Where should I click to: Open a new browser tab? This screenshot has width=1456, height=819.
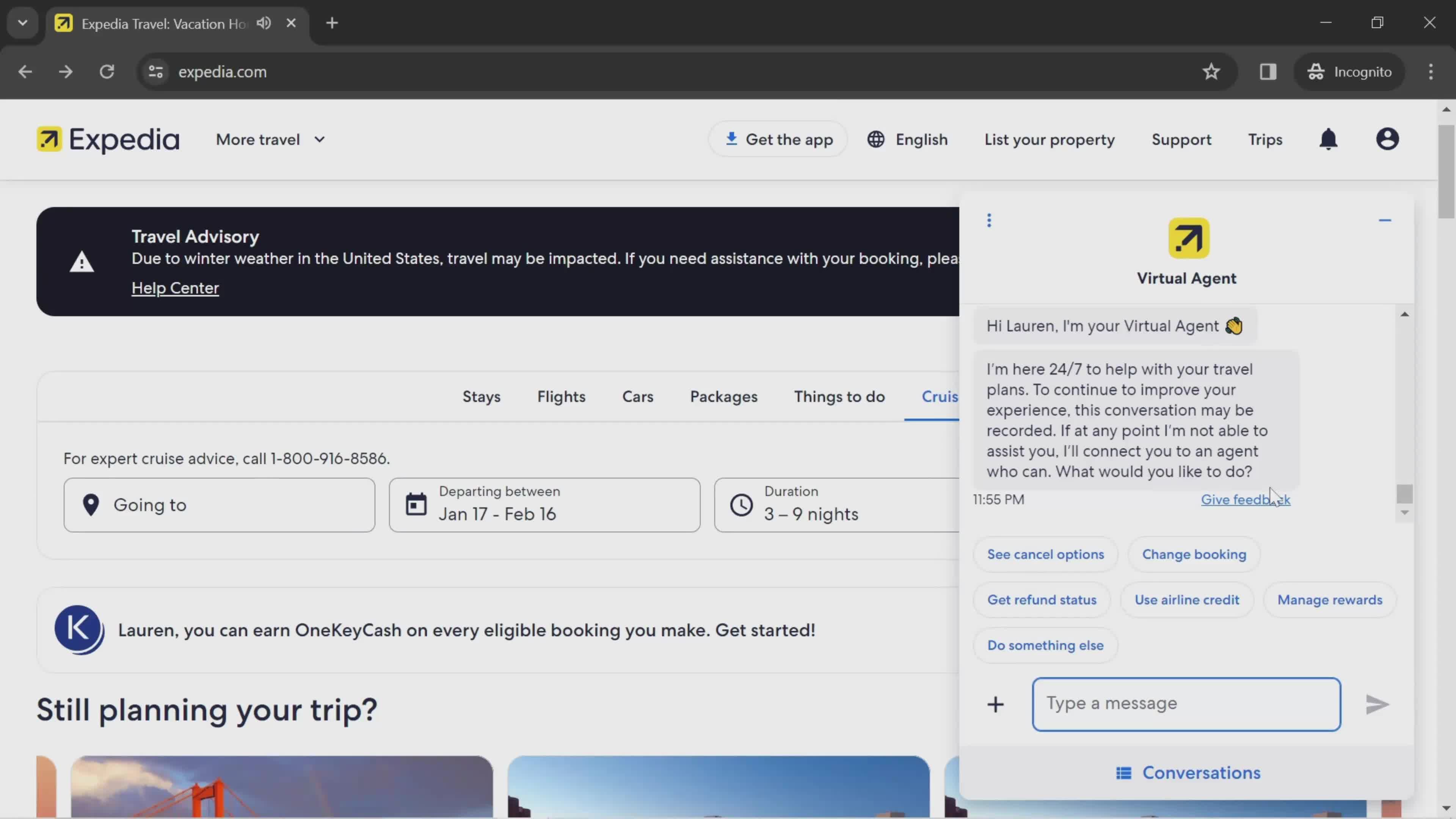(333, 23)
